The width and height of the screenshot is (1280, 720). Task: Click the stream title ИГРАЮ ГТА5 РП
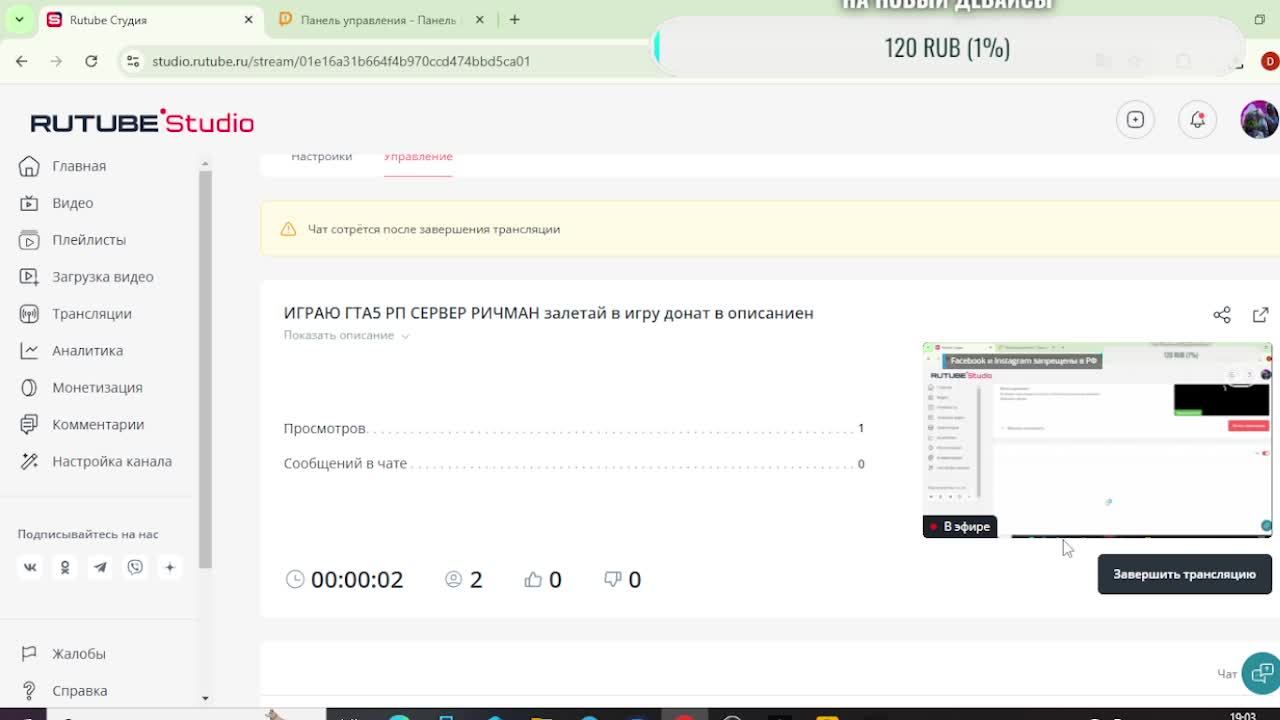tap(548, 313)
